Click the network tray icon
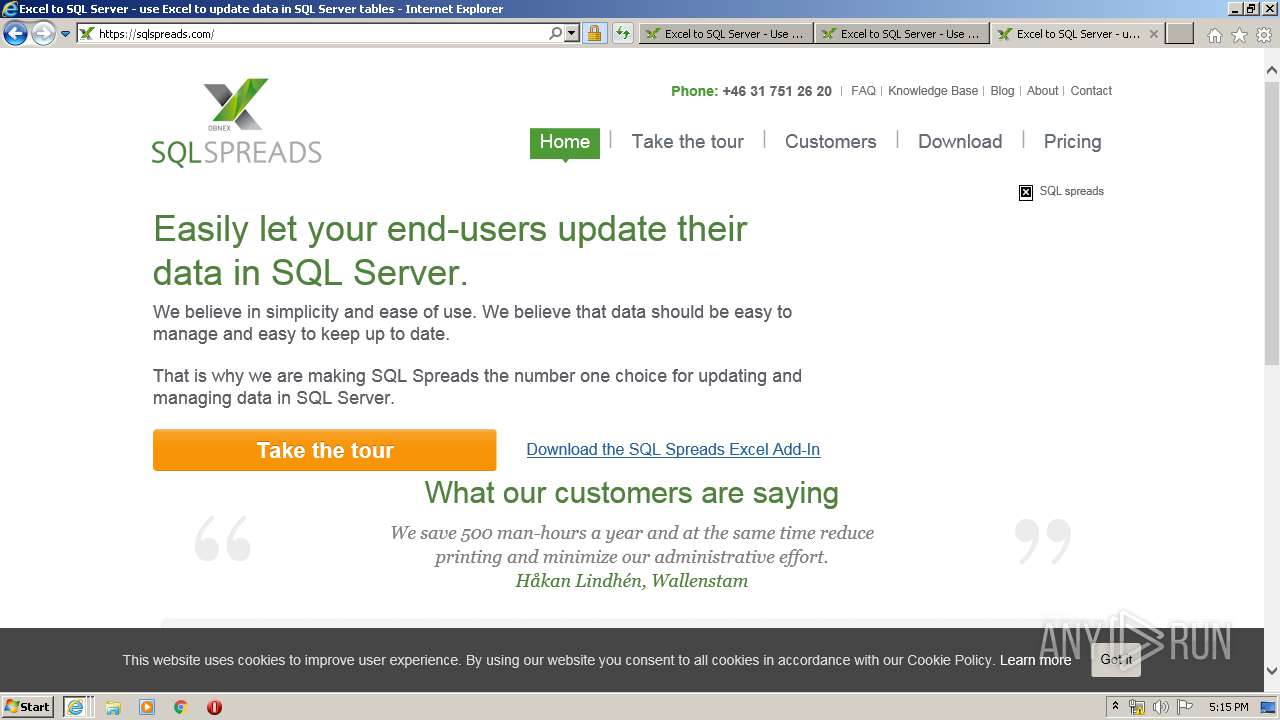1280x720 pixels. pyautogui.click(x=1136, y=708)
